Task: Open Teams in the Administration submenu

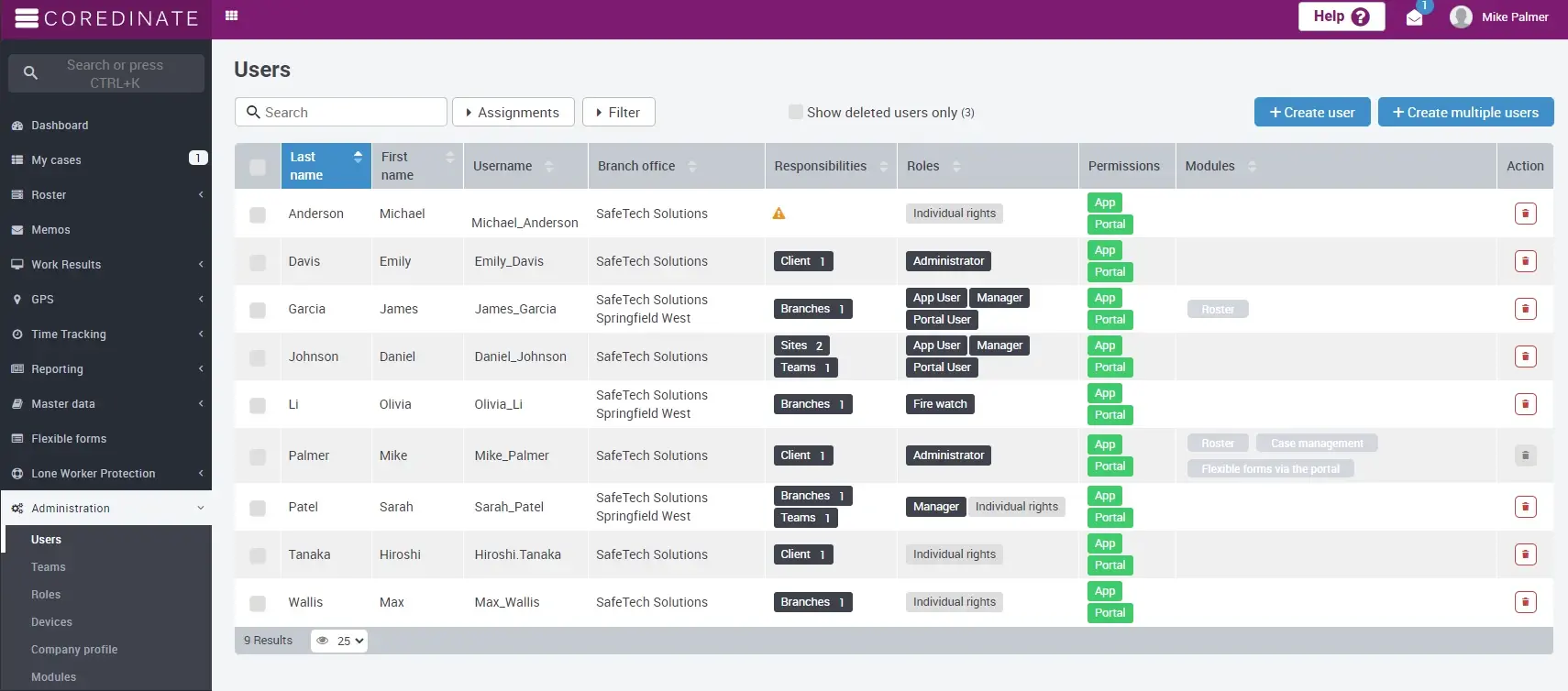Action: [x=49, y=567]
